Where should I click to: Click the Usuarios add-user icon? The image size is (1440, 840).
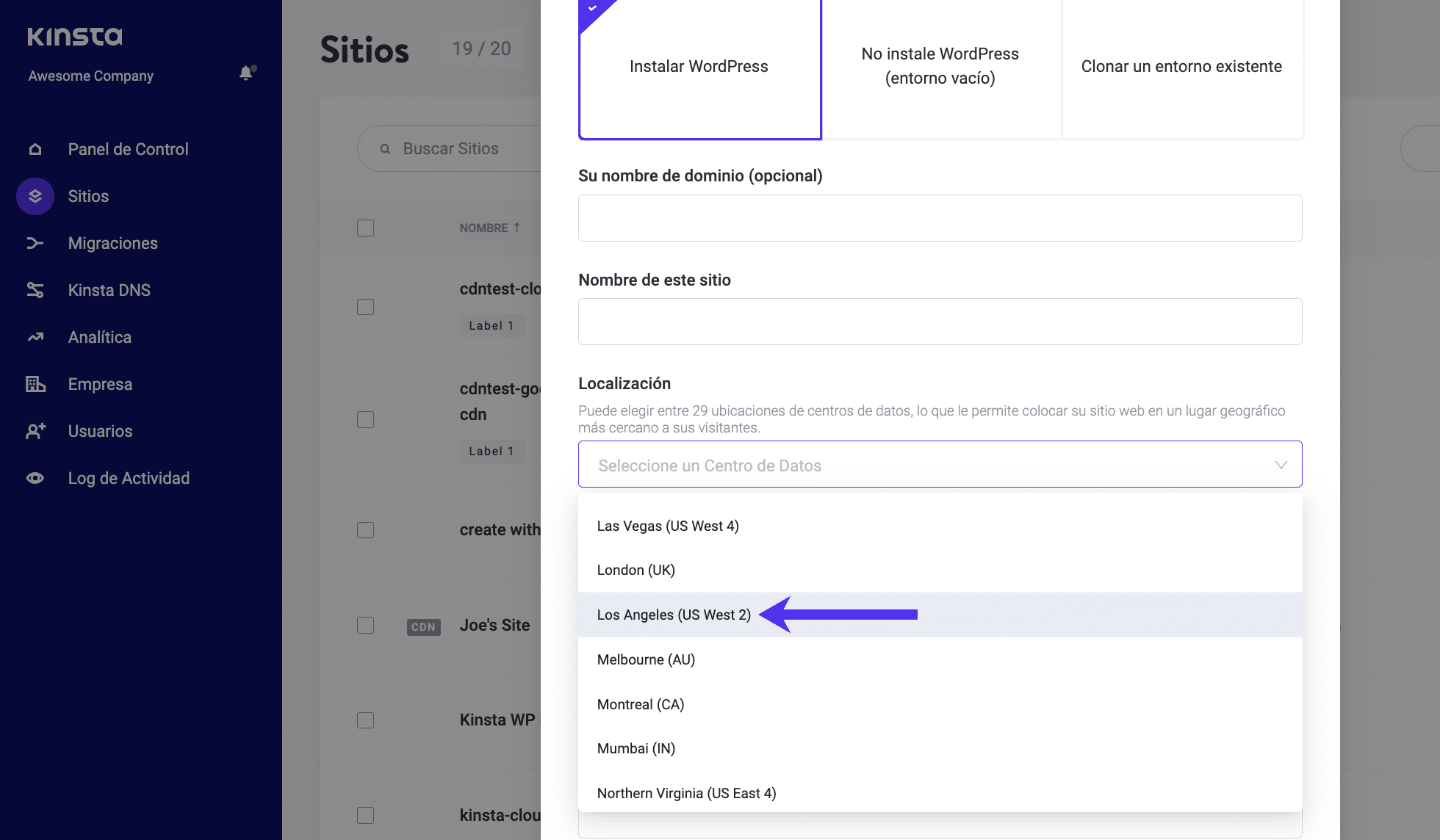35,432
